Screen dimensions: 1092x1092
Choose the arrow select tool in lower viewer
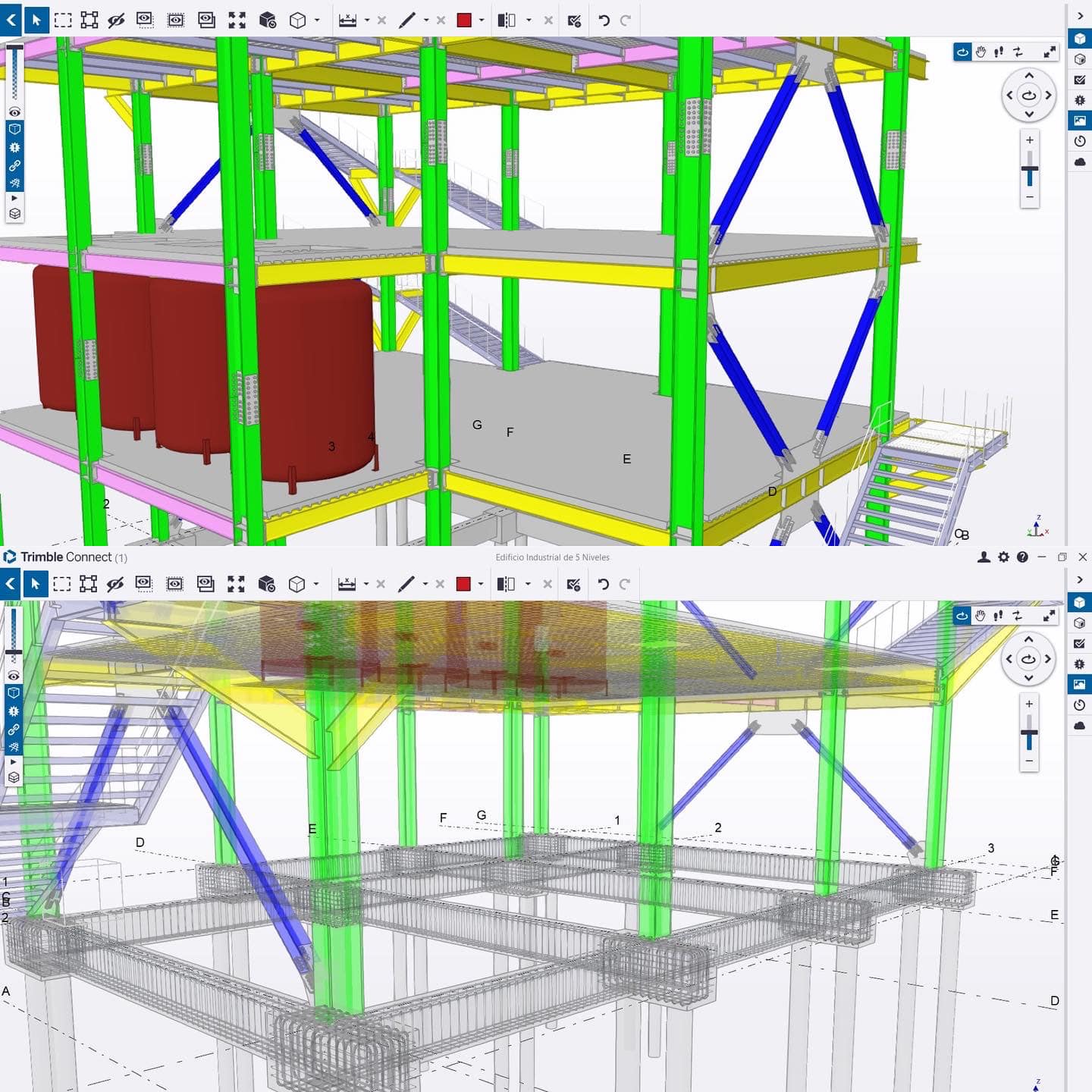coord(35,584)
